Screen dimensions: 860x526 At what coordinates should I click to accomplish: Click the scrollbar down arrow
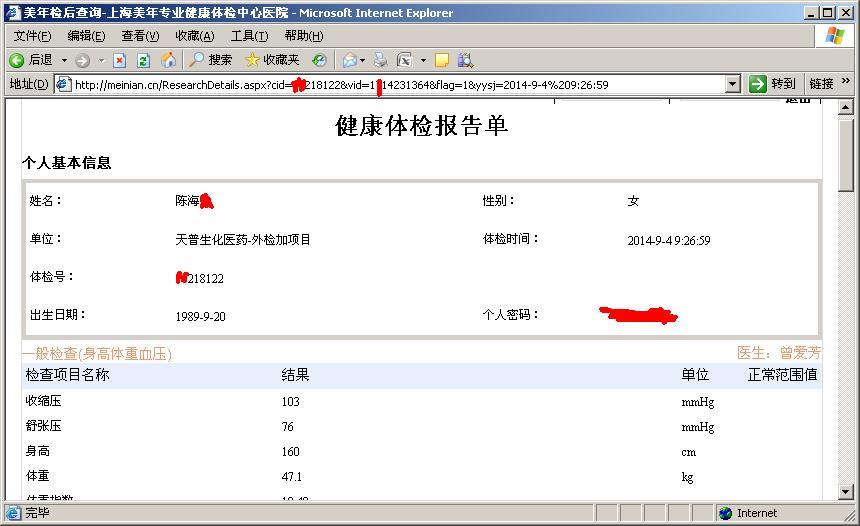[846, 492]
